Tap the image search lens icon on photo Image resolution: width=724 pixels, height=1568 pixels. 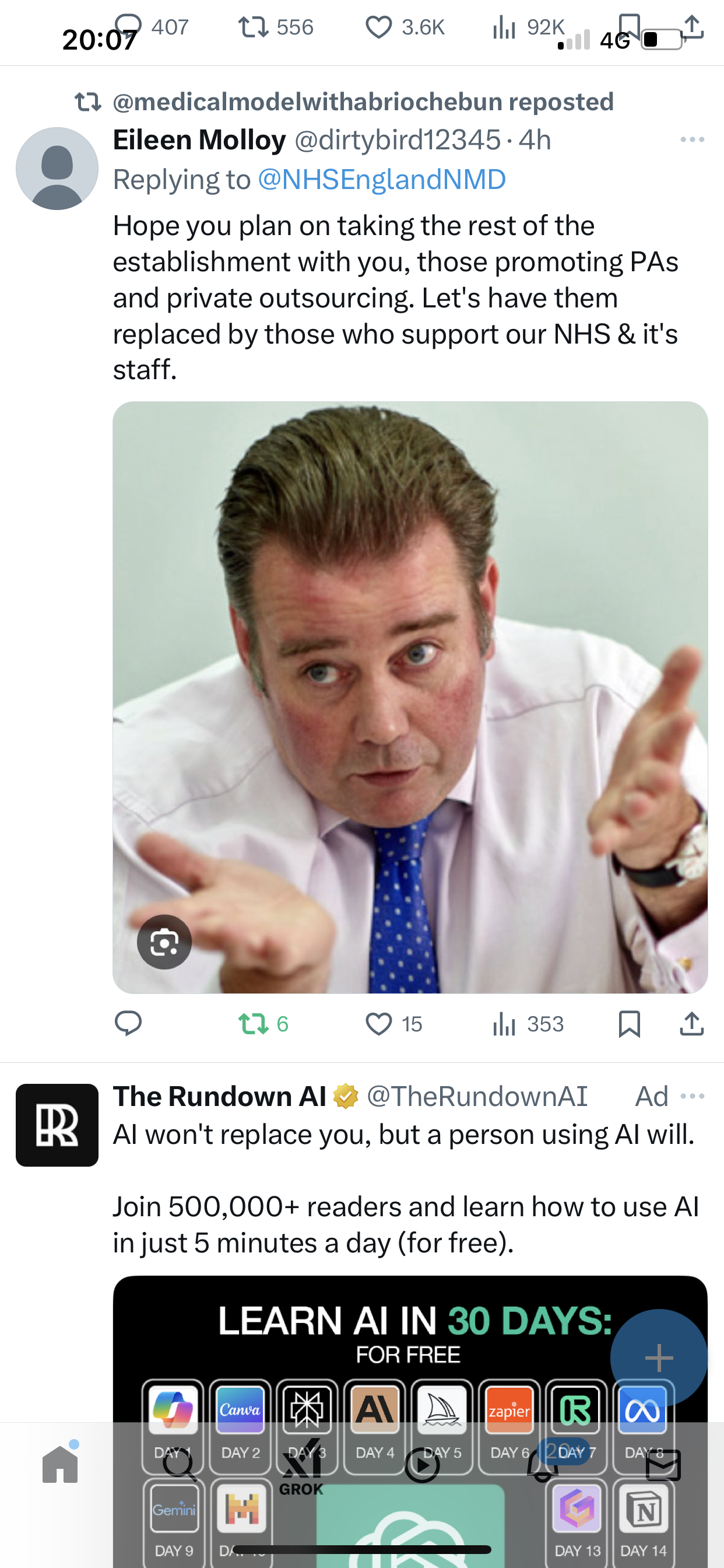[x=164, y=942]
